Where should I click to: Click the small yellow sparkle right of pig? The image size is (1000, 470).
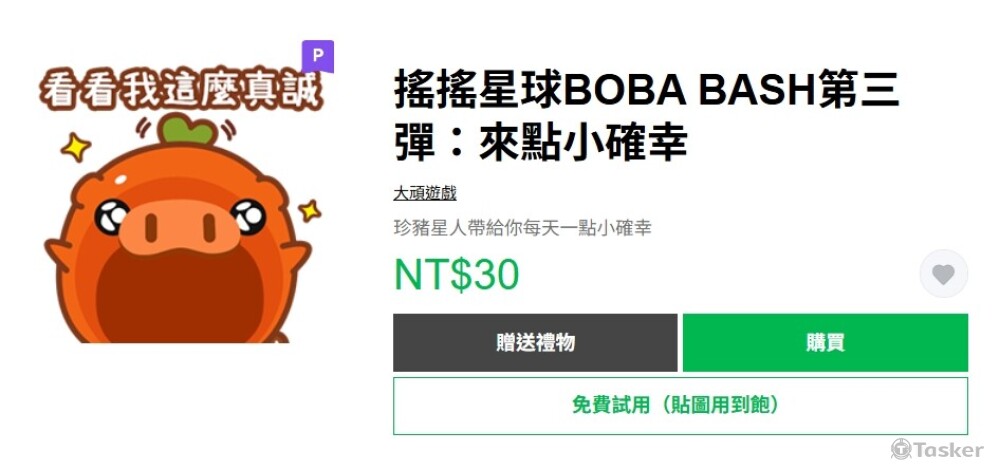(309, 210)
